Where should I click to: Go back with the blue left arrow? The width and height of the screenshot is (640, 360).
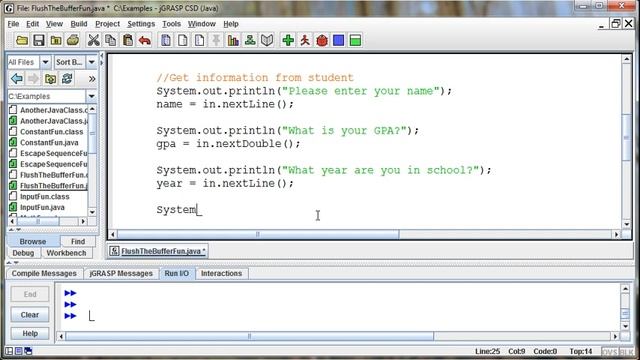[17, 78]
